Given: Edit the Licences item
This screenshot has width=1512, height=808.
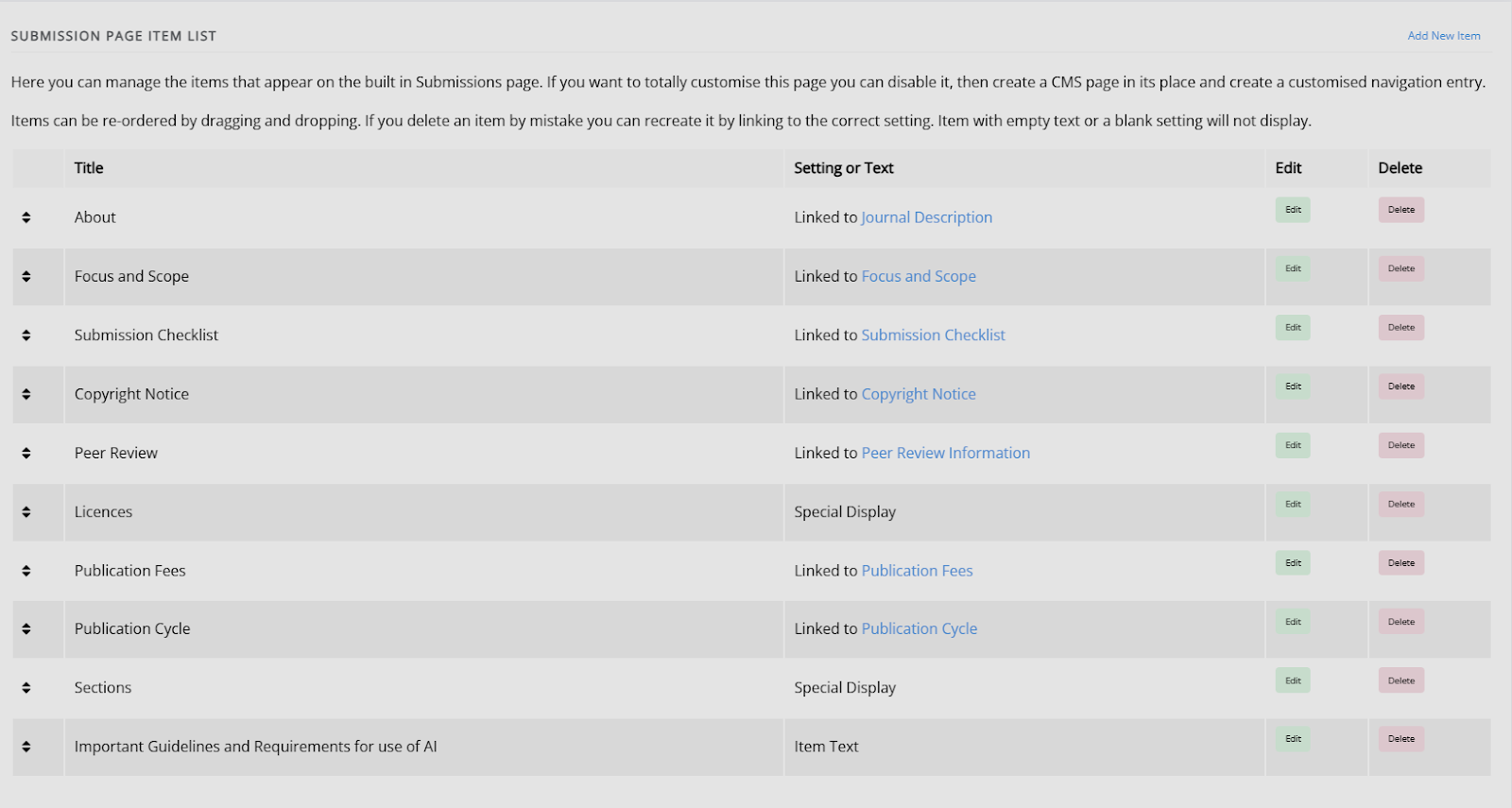Looking at the screenshot, I should [x=1293, y=504].
